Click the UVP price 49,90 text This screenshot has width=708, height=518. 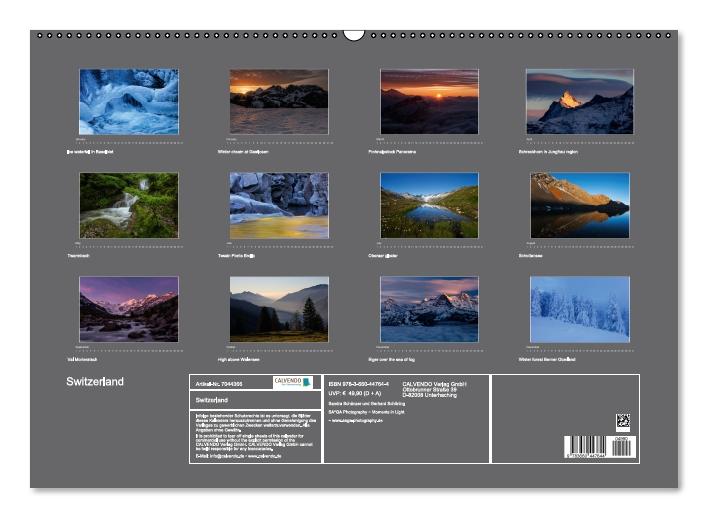[x=354, y=393]
